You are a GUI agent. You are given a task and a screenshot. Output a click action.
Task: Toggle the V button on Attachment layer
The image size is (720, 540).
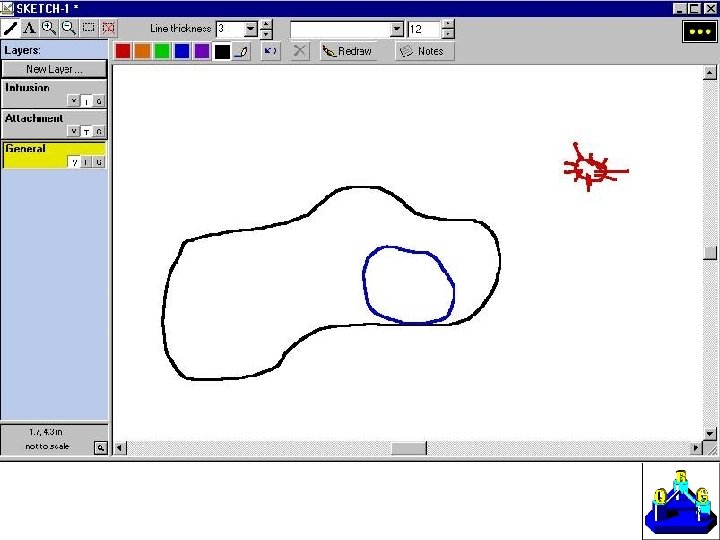coord(74,131)
